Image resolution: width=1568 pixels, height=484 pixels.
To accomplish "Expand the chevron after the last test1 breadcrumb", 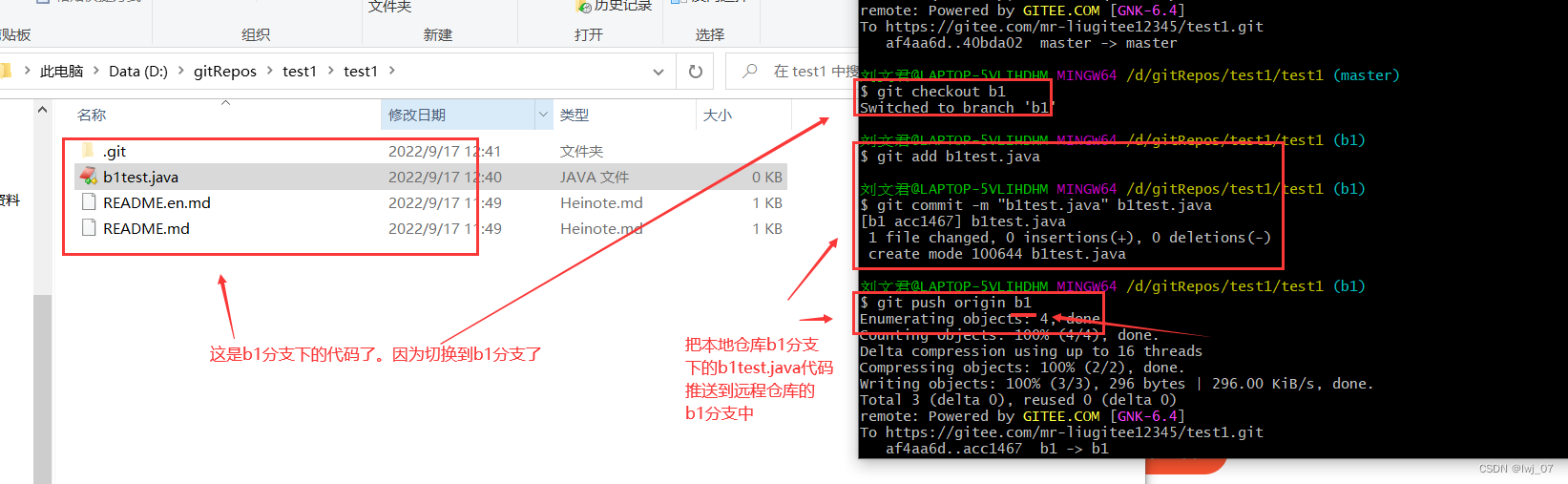I will click(x=391, y=71).
